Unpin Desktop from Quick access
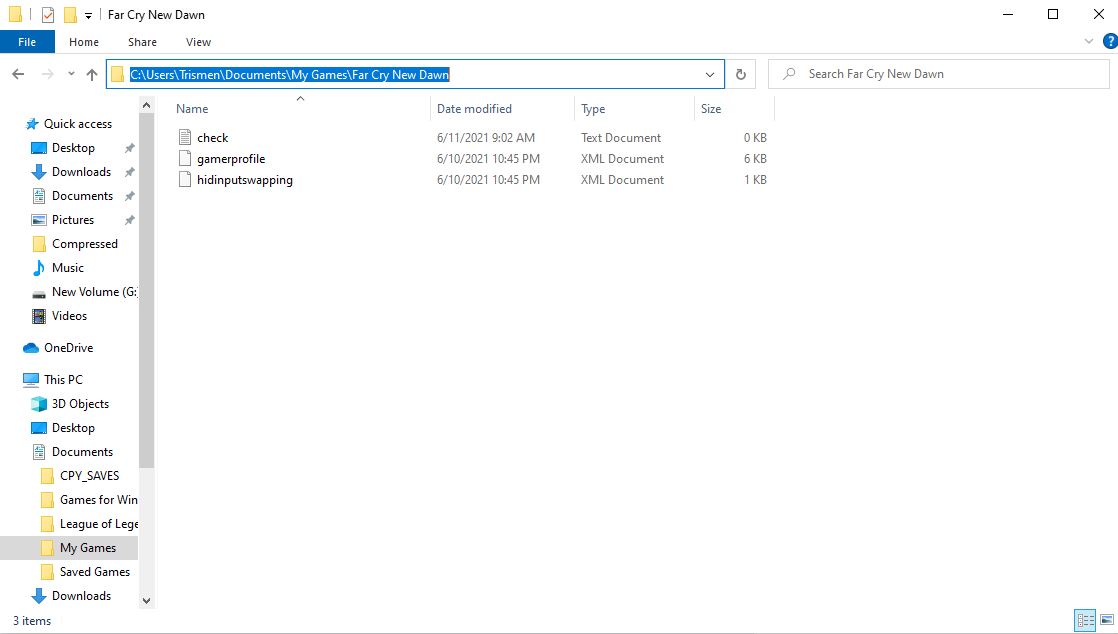 tap(129, 148)
